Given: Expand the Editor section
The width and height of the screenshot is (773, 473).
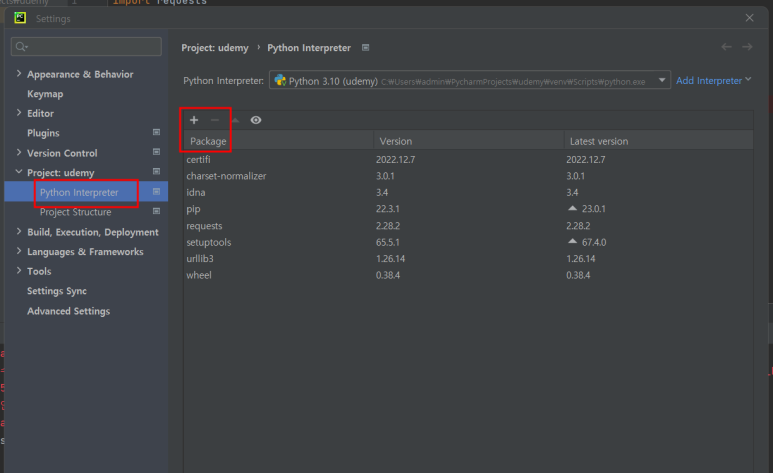Looking at the screenshot, I should [19, 113].
